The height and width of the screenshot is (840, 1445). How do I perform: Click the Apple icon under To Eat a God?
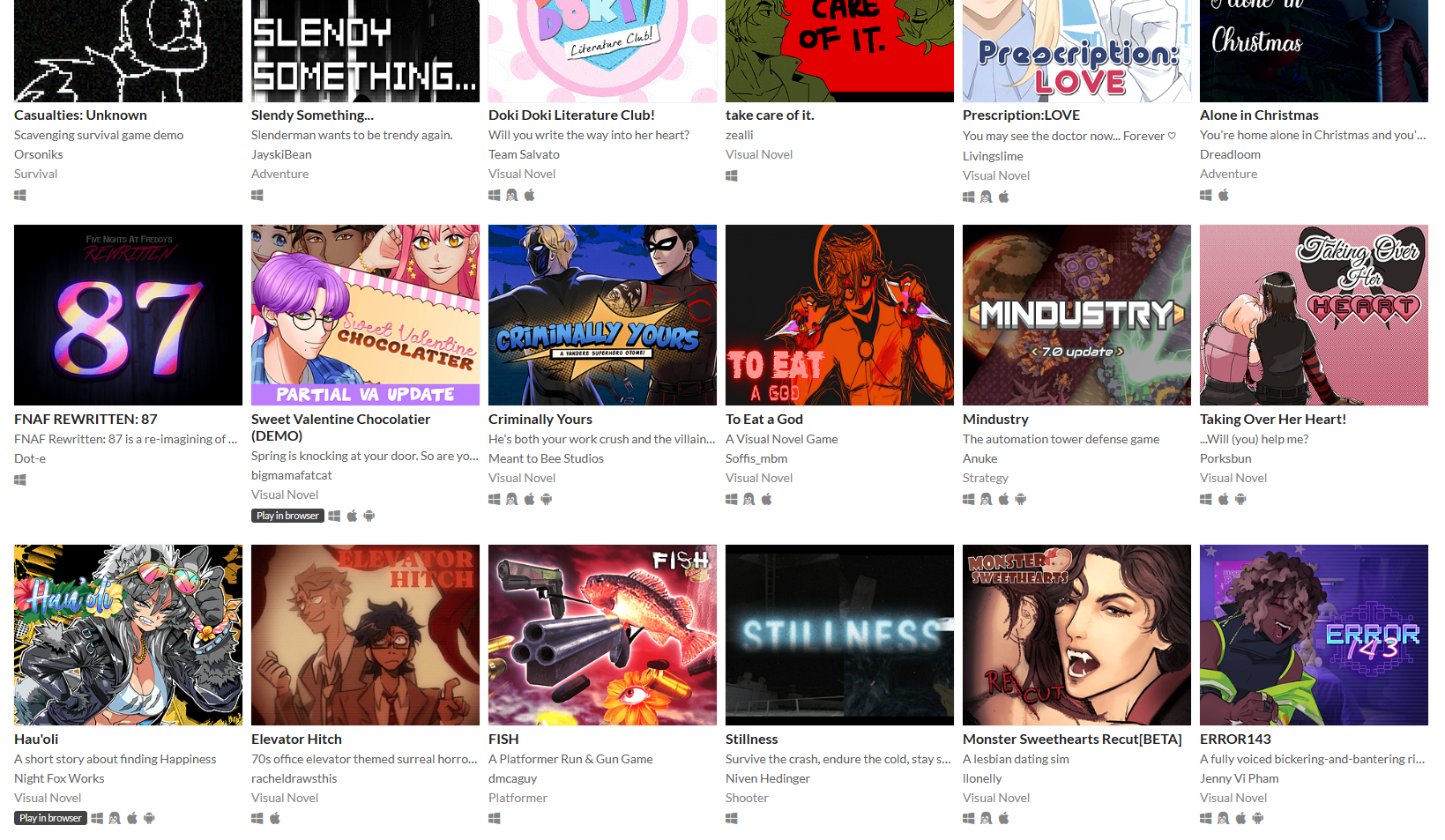(x=767, y=500)
